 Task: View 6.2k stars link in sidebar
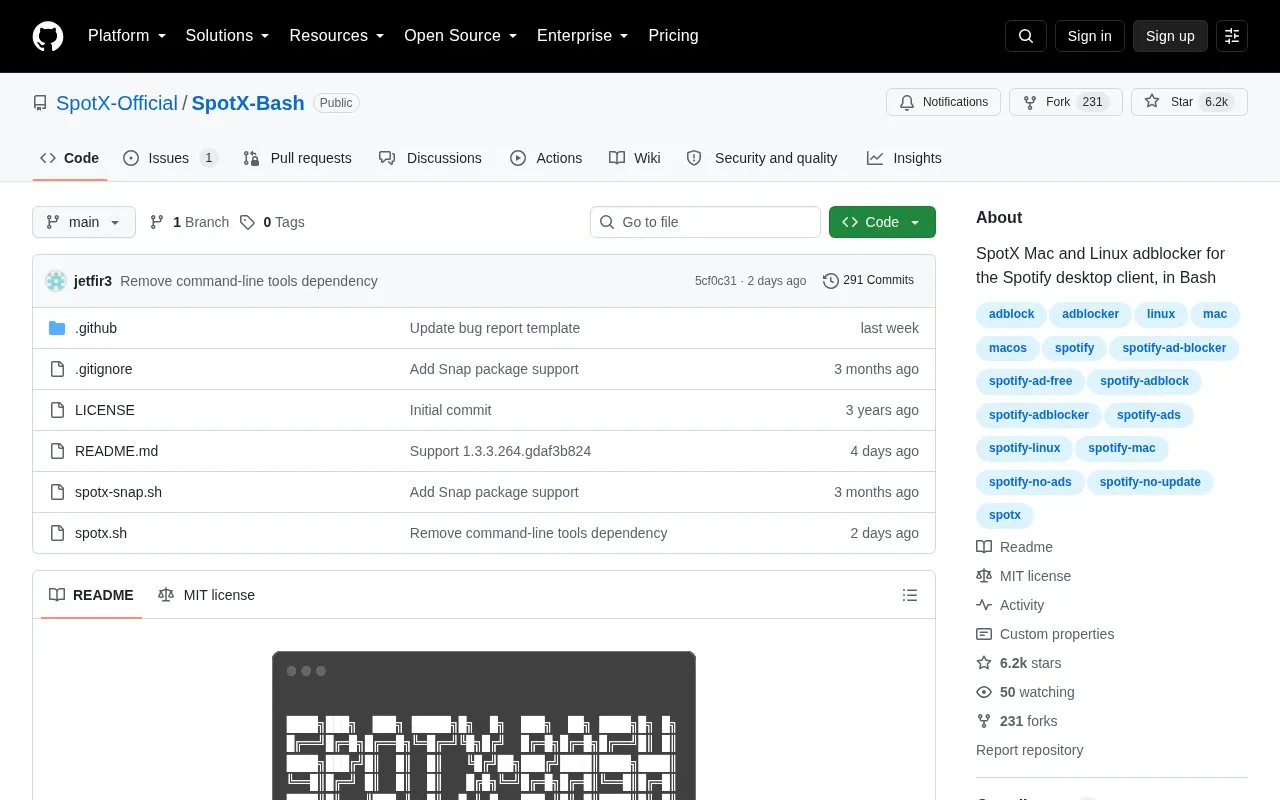[x=1018, y=663]
